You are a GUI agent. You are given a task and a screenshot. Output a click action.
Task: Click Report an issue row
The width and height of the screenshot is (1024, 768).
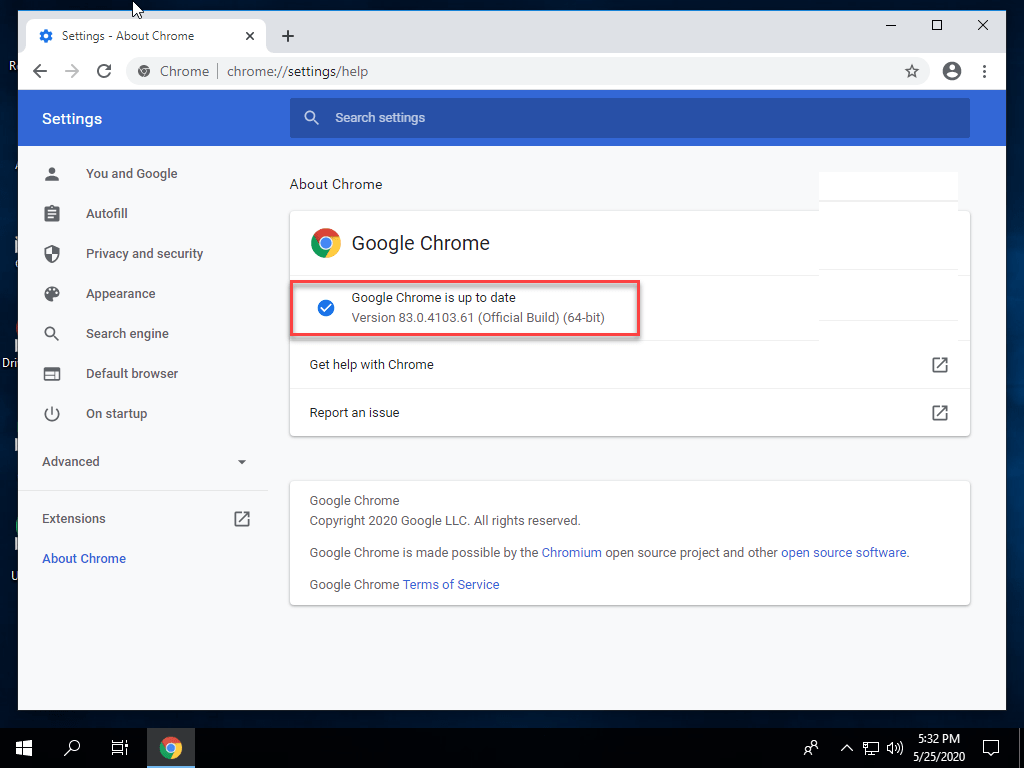630,413
